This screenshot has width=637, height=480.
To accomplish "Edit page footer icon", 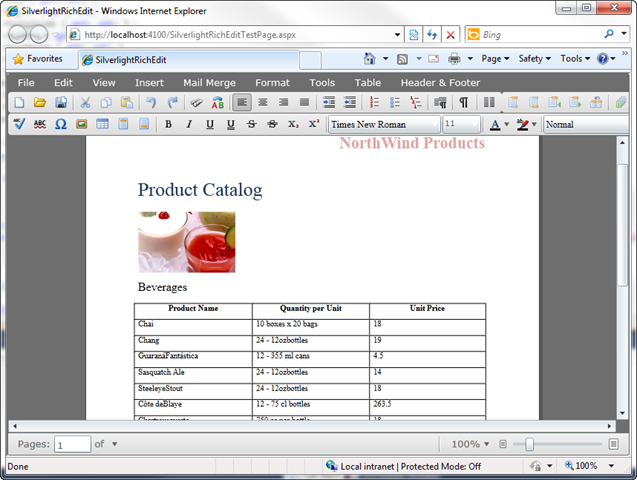I will click(x=144, y=124).
